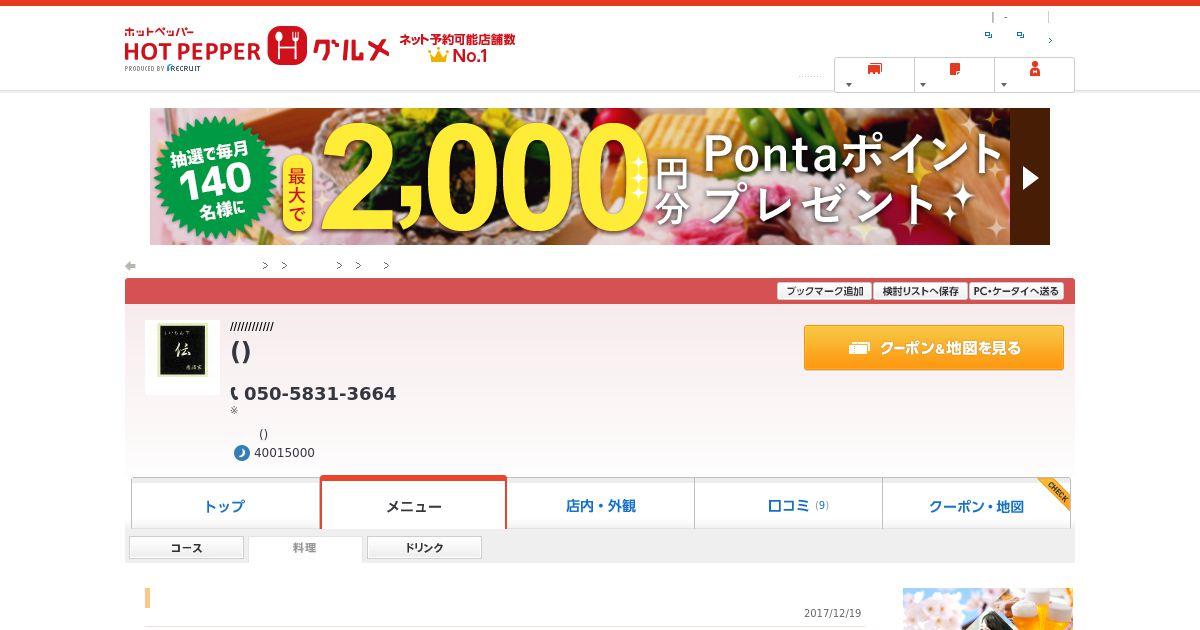Viewport: 1200px width, 630px height.
Task: Click the クーポン&地図を見る orange button
Action: coord(934,348)
